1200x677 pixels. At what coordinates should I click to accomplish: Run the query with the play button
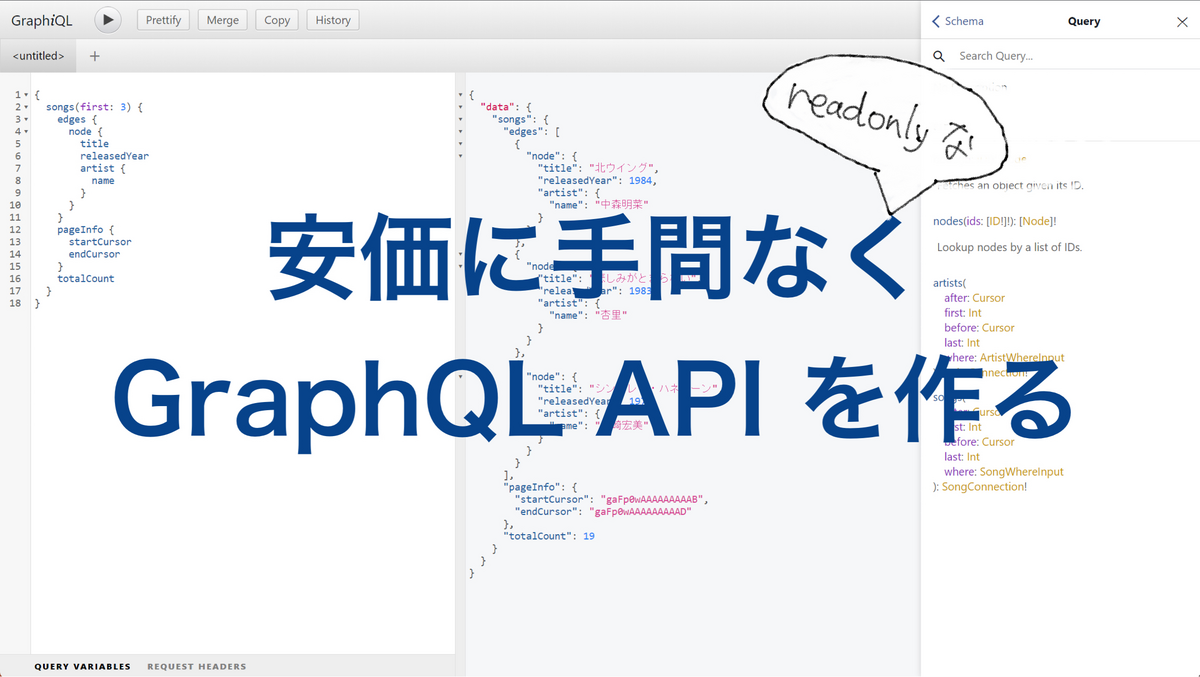108,19
